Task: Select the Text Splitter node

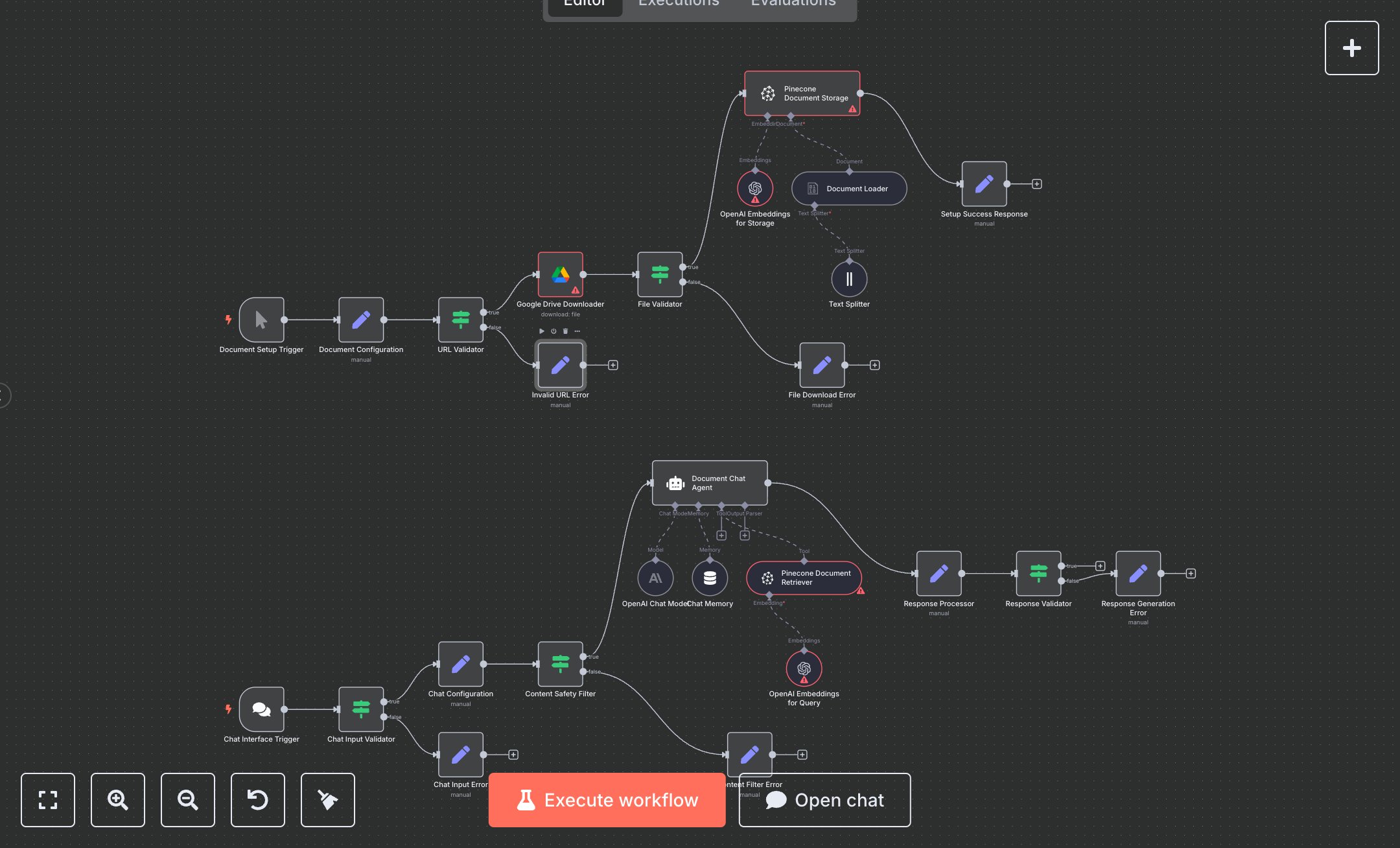Action: 849,279
